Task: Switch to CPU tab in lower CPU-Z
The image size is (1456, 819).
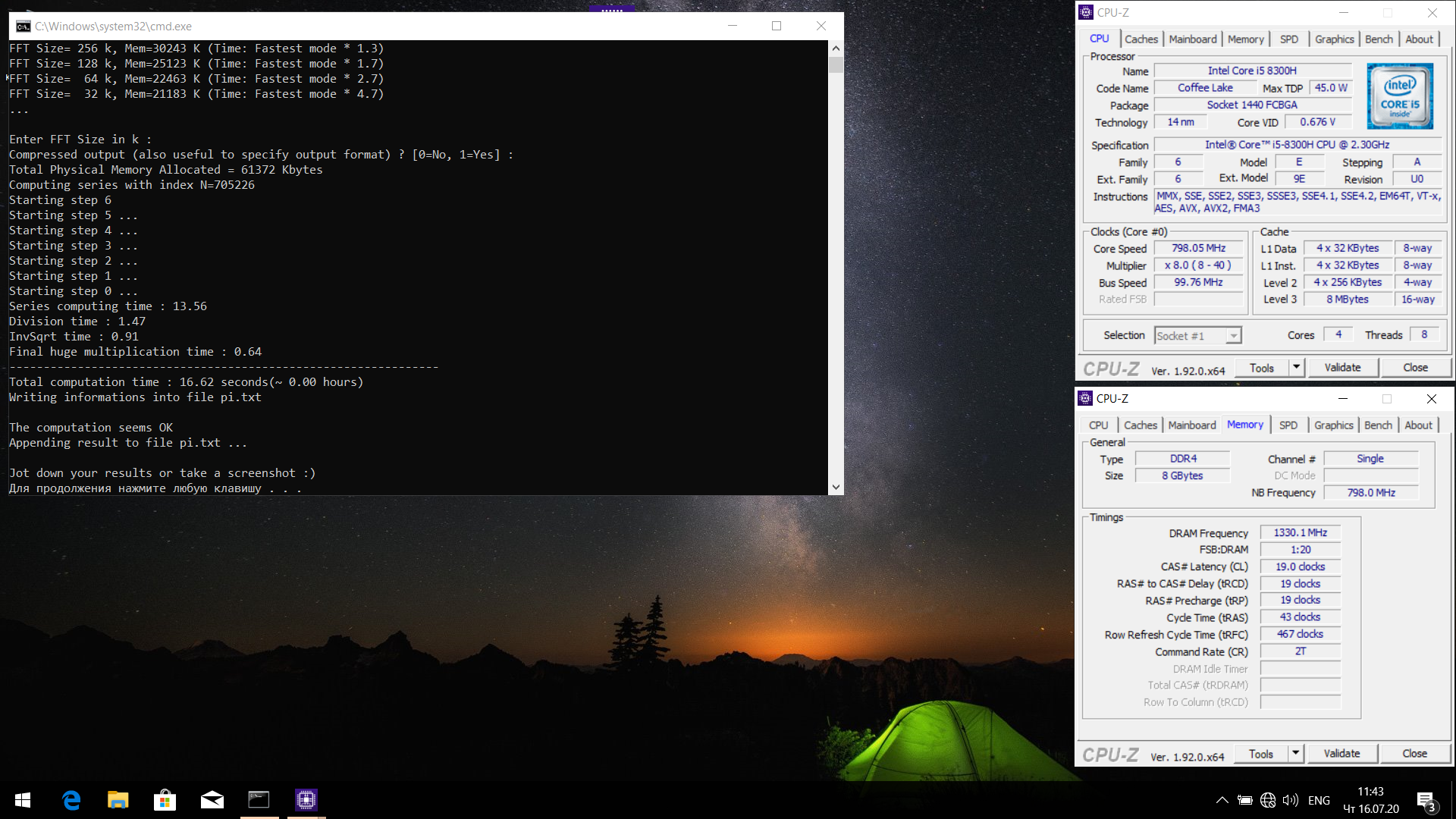Action: pos(1098,425)
